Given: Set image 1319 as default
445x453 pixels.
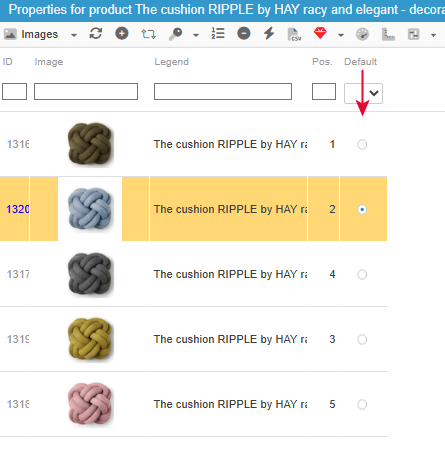Looking at the screenshot, I should click(362, 339).
